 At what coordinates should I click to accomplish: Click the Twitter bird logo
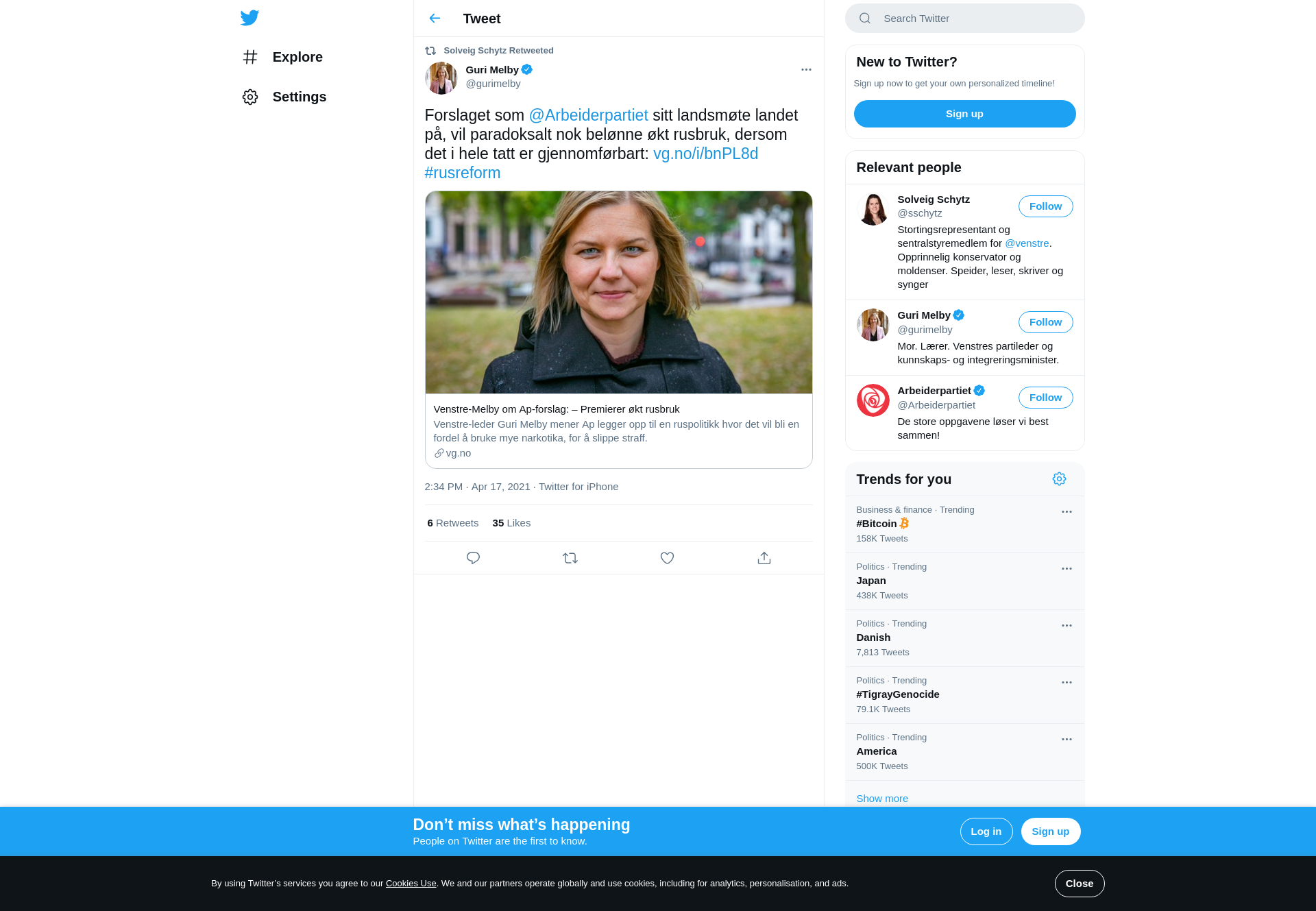point(249,18)
